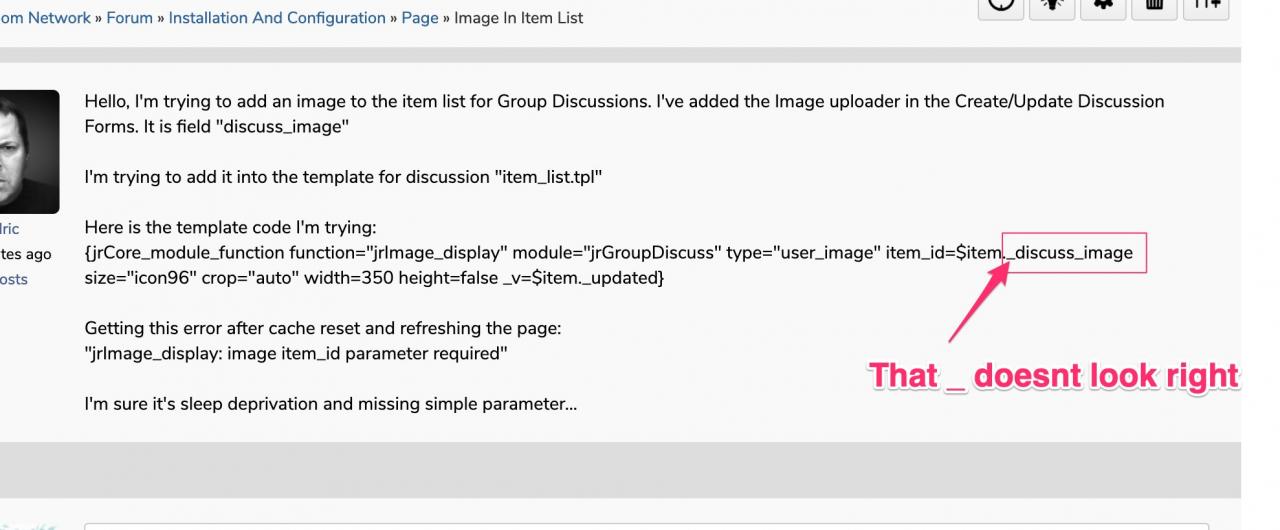Open the poster's username link under avatar
The image size is (1280, 530).
[x=9, y=229]
